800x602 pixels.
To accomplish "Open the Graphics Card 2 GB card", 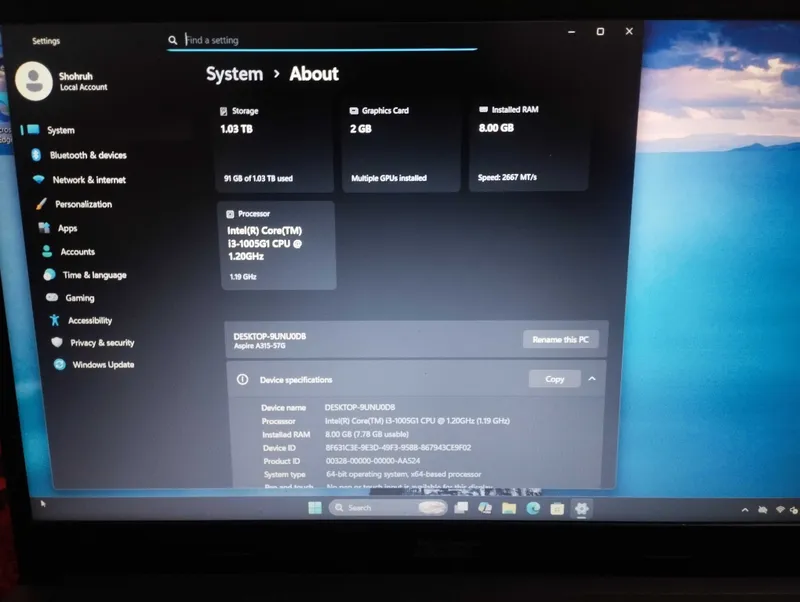I will point(401,145).
